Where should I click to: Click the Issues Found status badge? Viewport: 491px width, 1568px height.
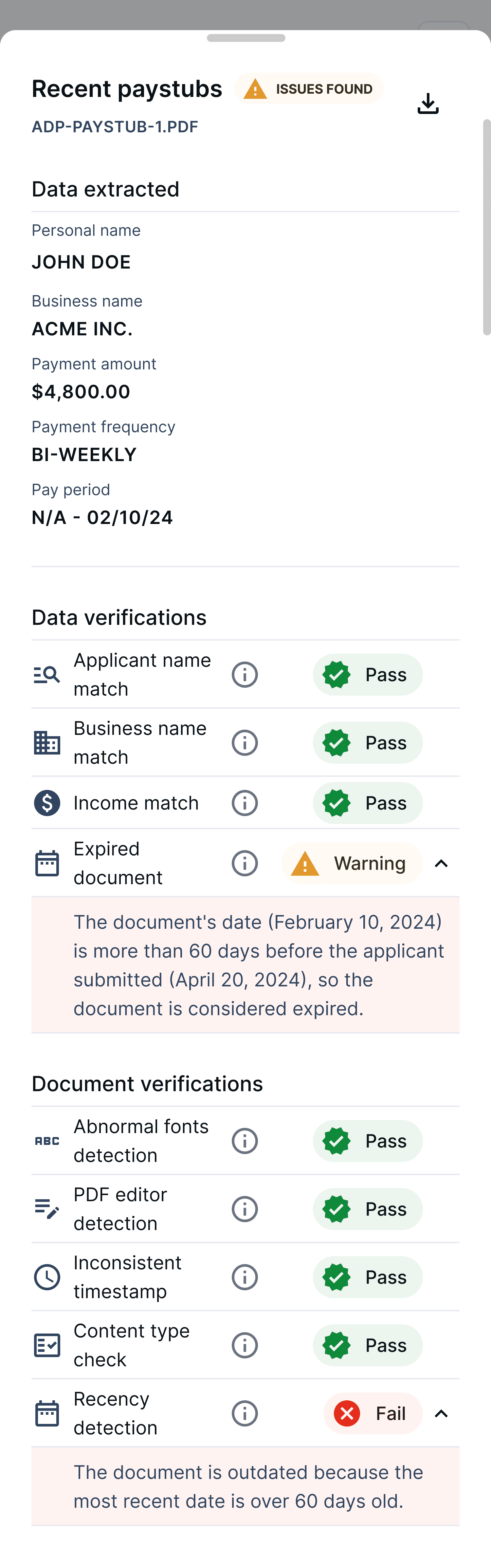click(309, 89)
